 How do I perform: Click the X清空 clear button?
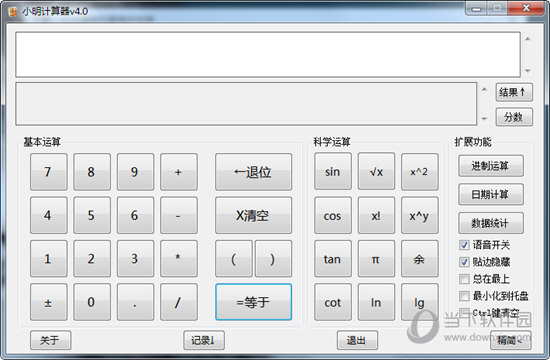click(x=253, y=215)
